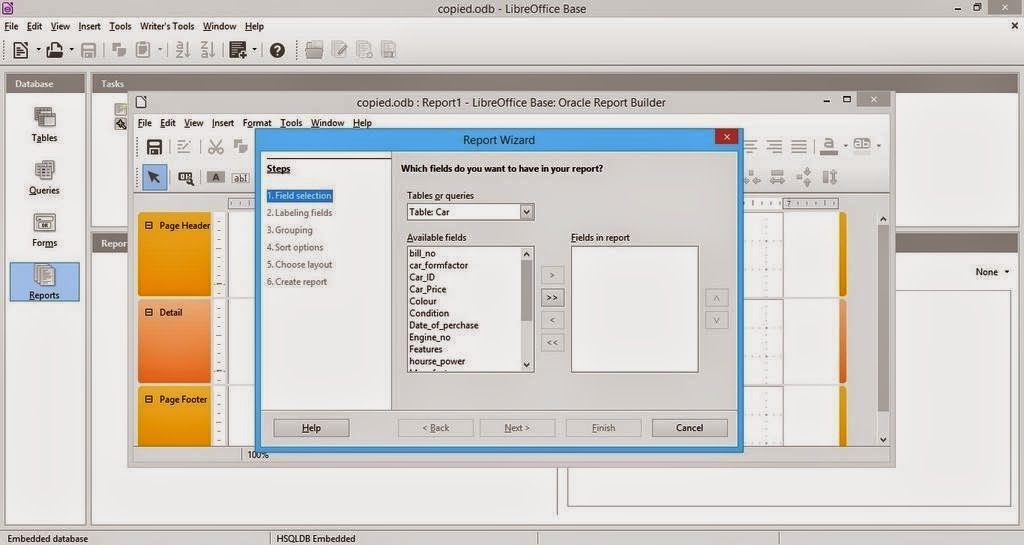The width and height of the screenshot is (1024, 545).
Task: Open the None preview dropdown
Action: tap(992, 272)
